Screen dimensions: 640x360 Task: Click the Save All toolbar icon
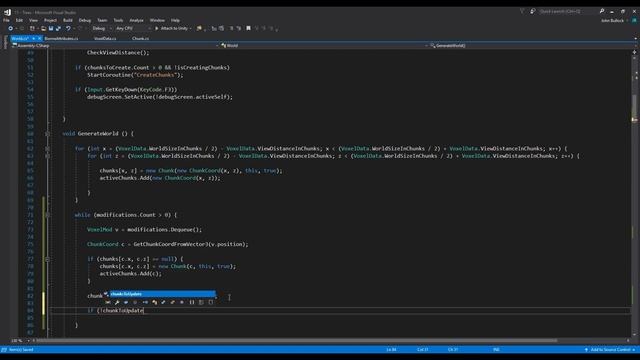pyautogui.click(x=58, y=29)
